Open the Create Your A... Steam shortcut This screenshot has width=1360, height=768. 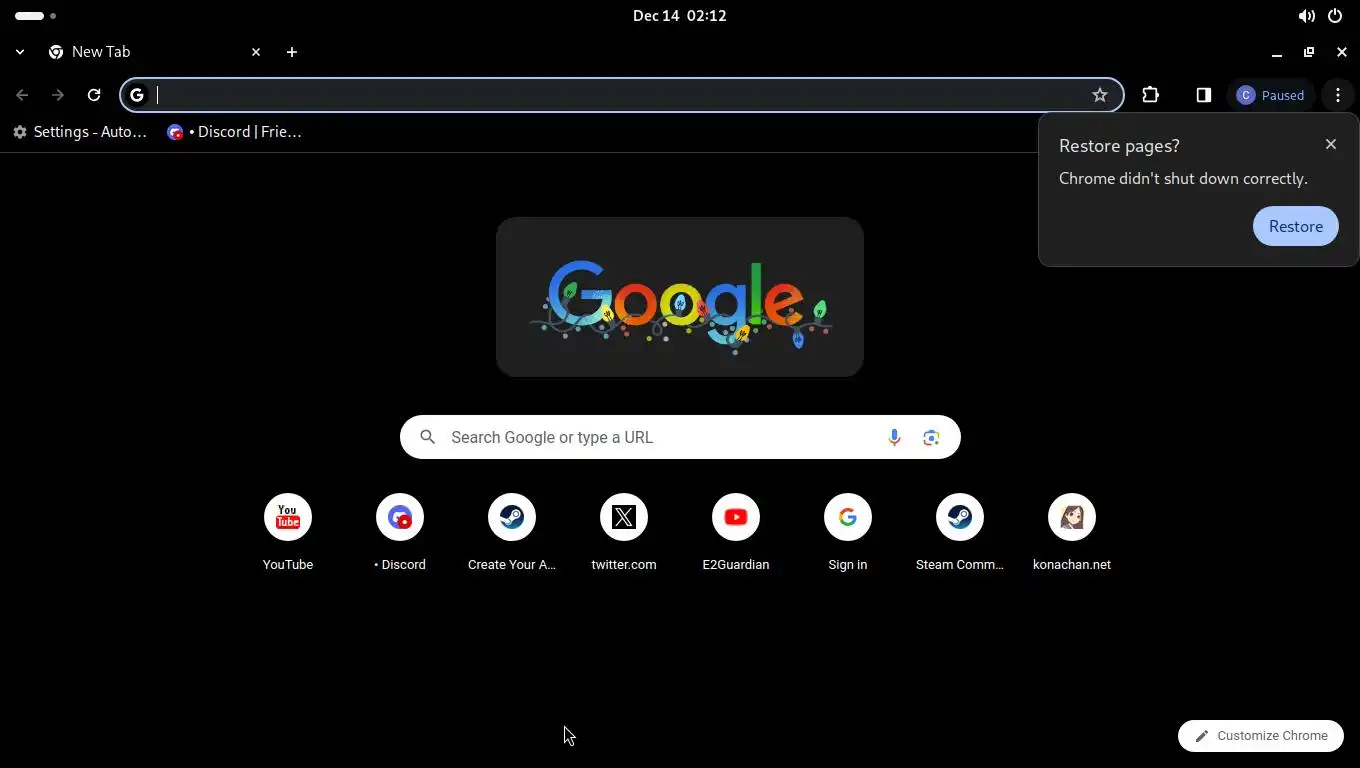click(x=512, y=533)
